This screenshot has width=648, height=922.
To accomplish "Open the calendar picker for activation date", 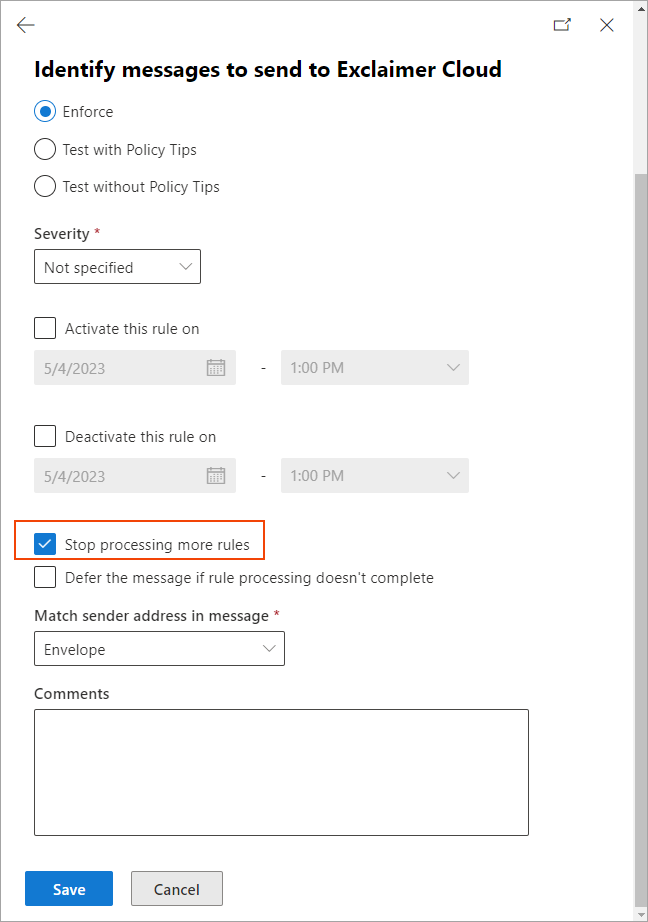I will point(217,367).
